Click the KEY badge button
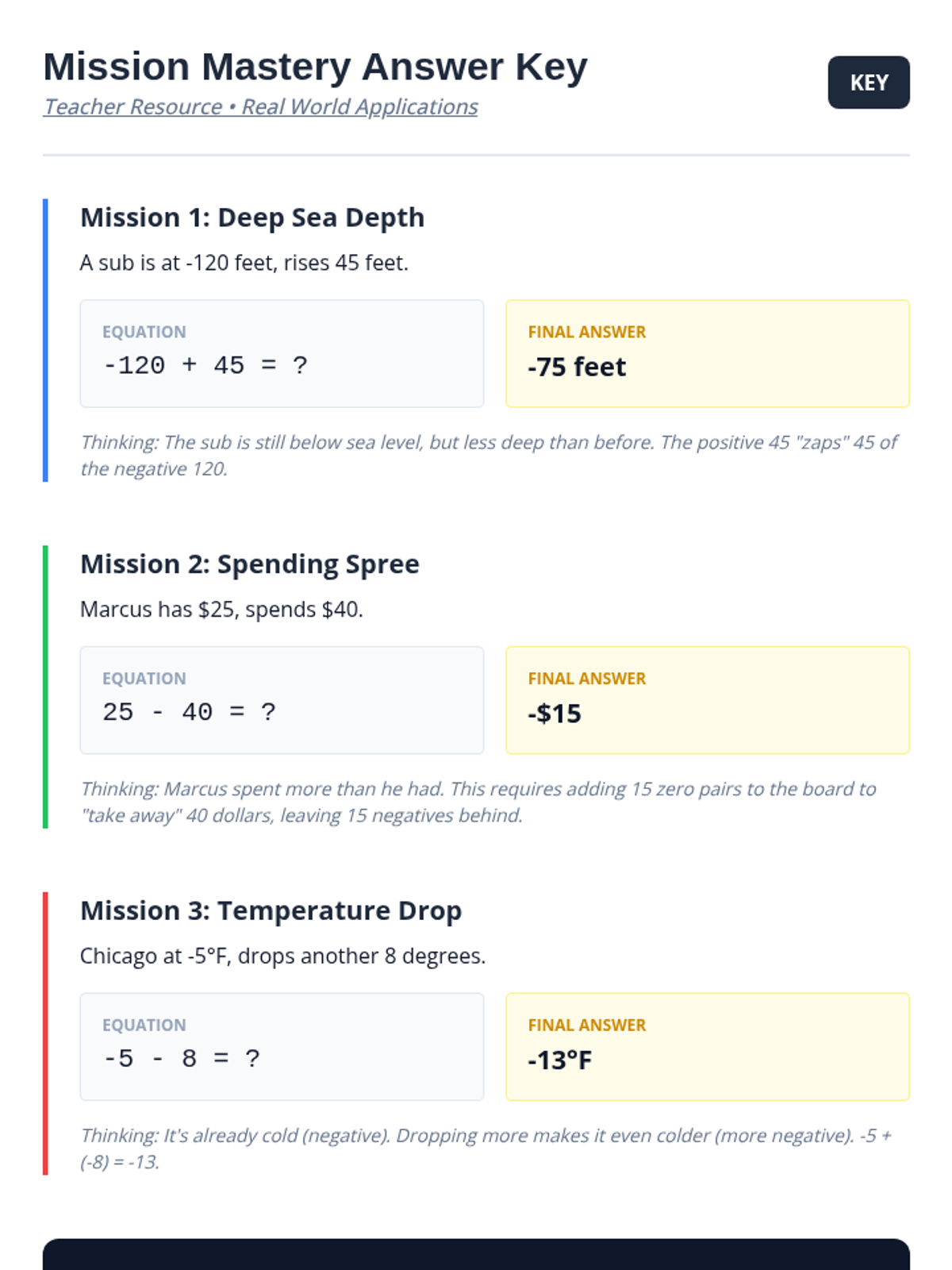The height and width of the screenshot is (1270, 952). click(868, 83)
